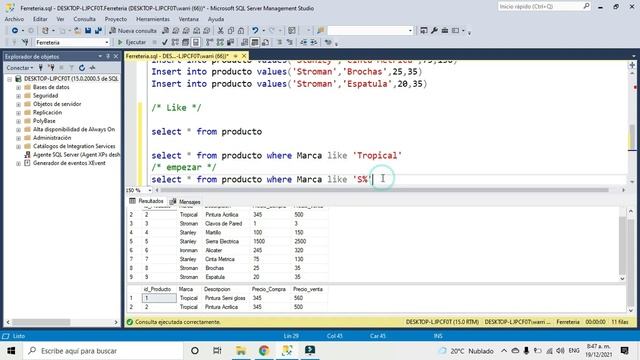640x360 pixels.
Task: Click the Activity Monitor icon in Object Explorer
Action: [x=93, y=68]
